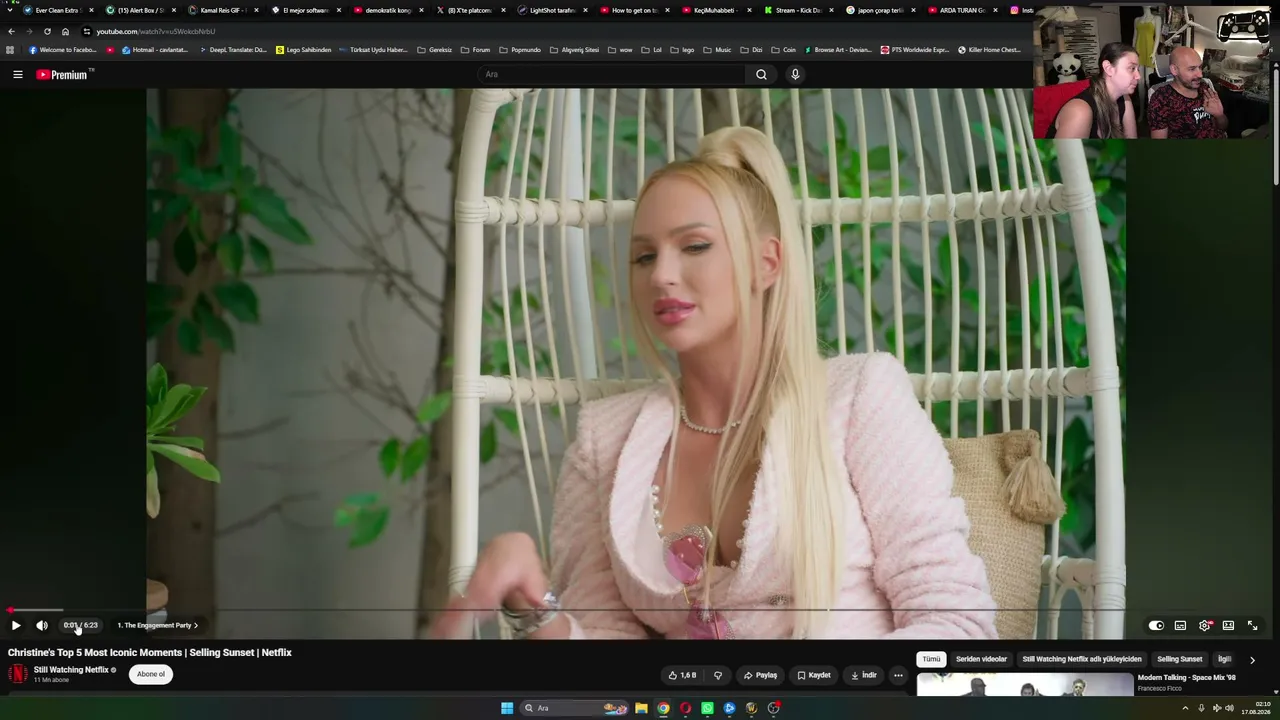Viewport: 1280px width, 720px height.
Task: Turn on subtitles with the captions icon
Action: click(1180, 625)
